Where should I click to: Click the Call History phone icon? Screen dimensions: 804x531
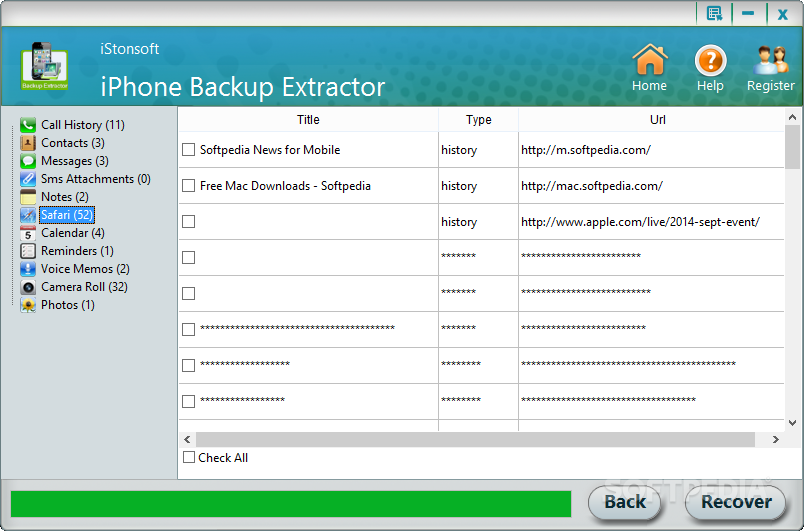28,125
